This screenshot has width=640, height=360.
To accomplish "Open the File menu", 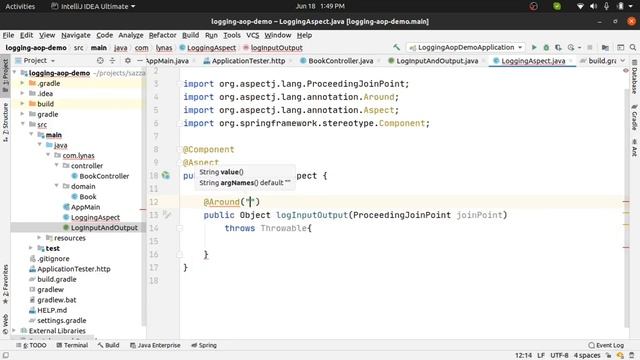I will pos(8,35).
